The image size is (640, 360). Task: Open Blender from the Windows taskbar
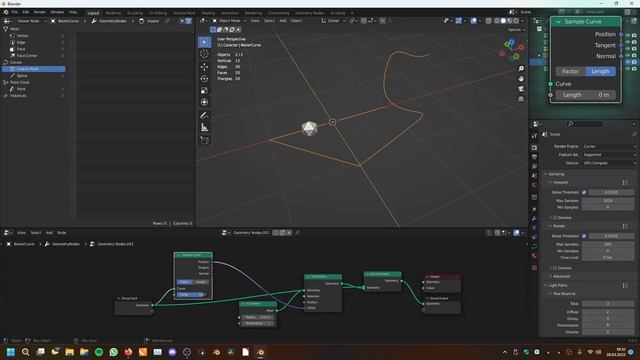[260, 352]
